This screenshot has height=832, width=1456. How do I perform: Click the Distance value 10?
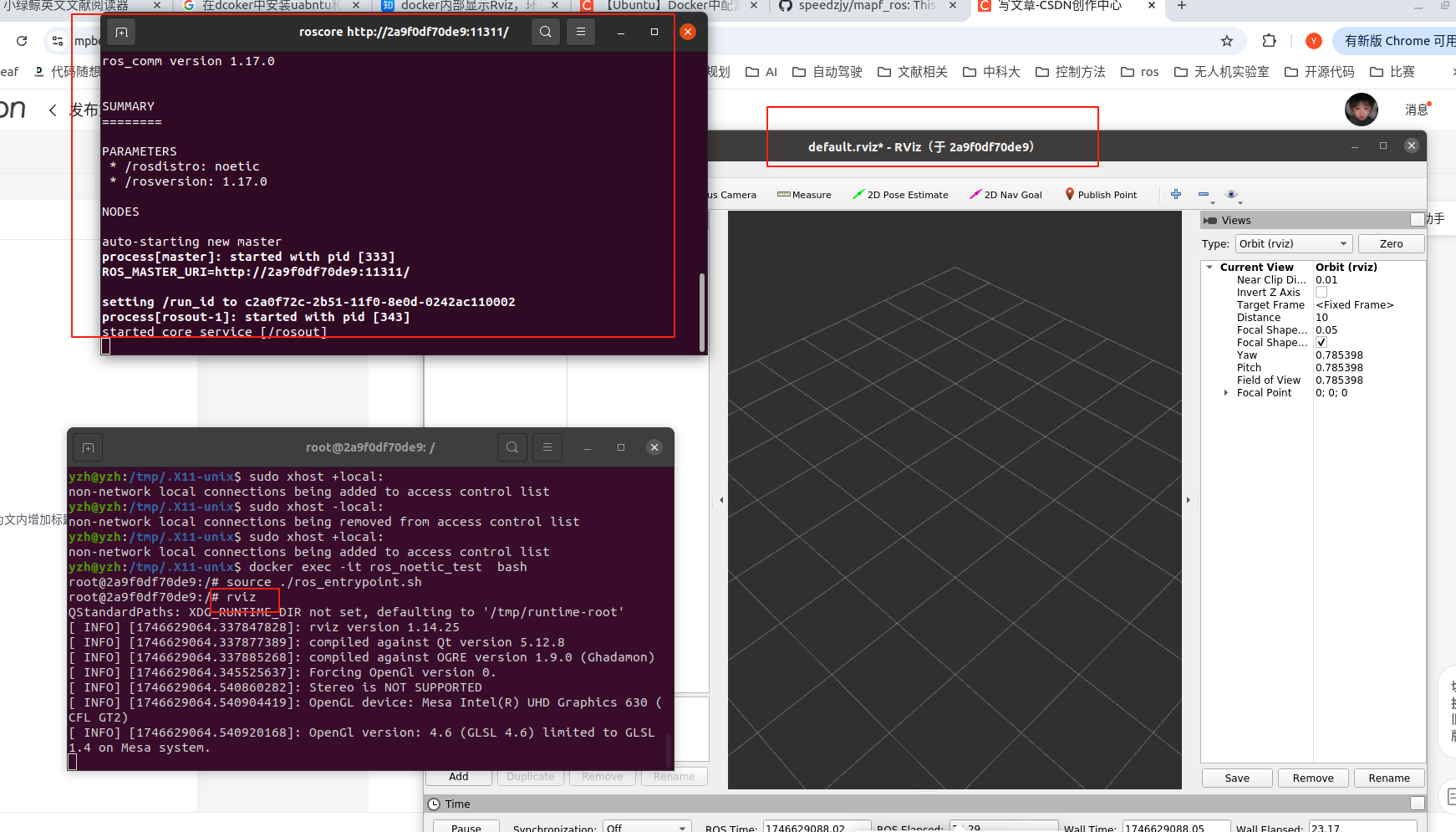click(1321, 318)
